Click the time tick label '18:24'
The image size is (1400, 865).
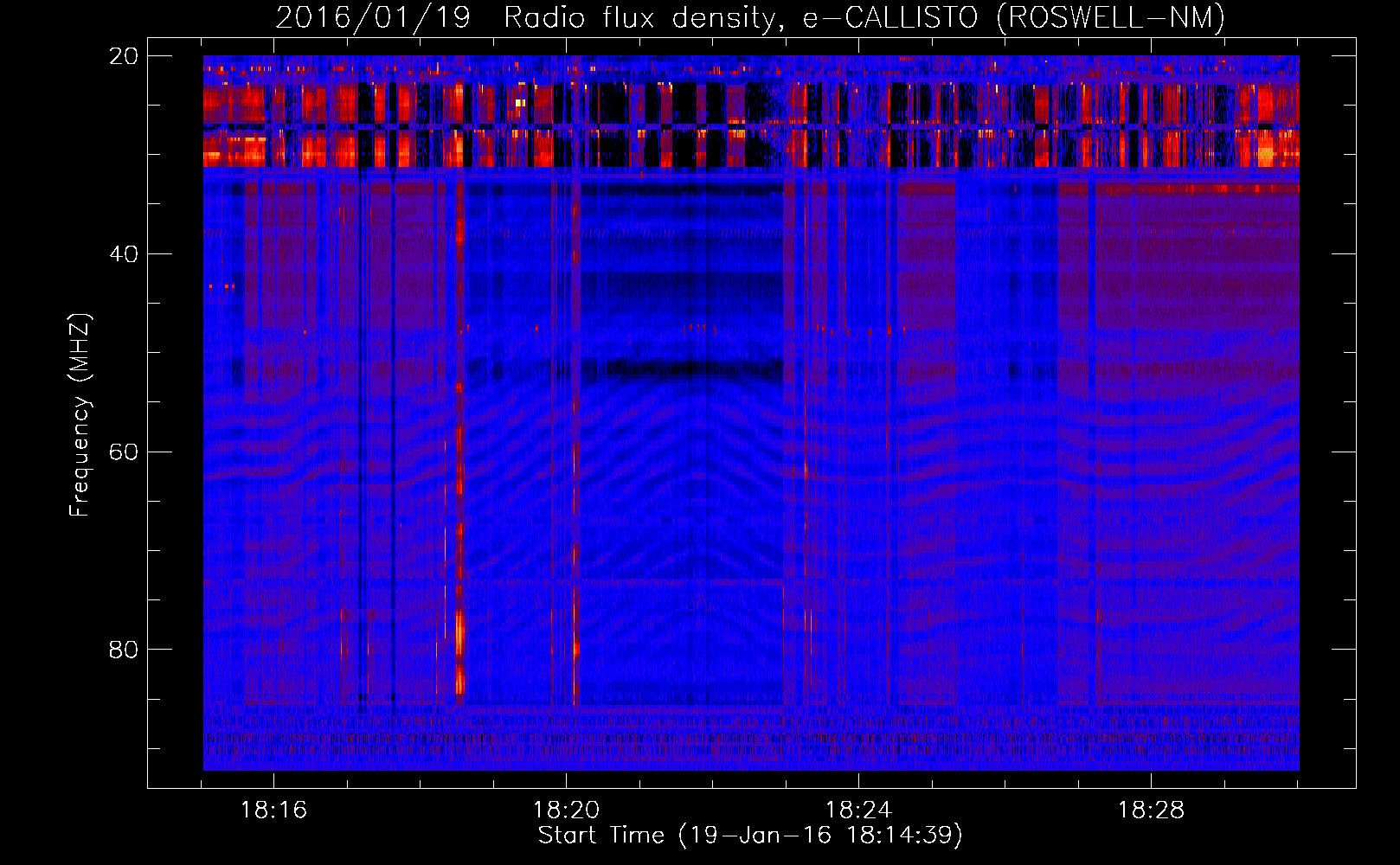[x=858, y=810]
